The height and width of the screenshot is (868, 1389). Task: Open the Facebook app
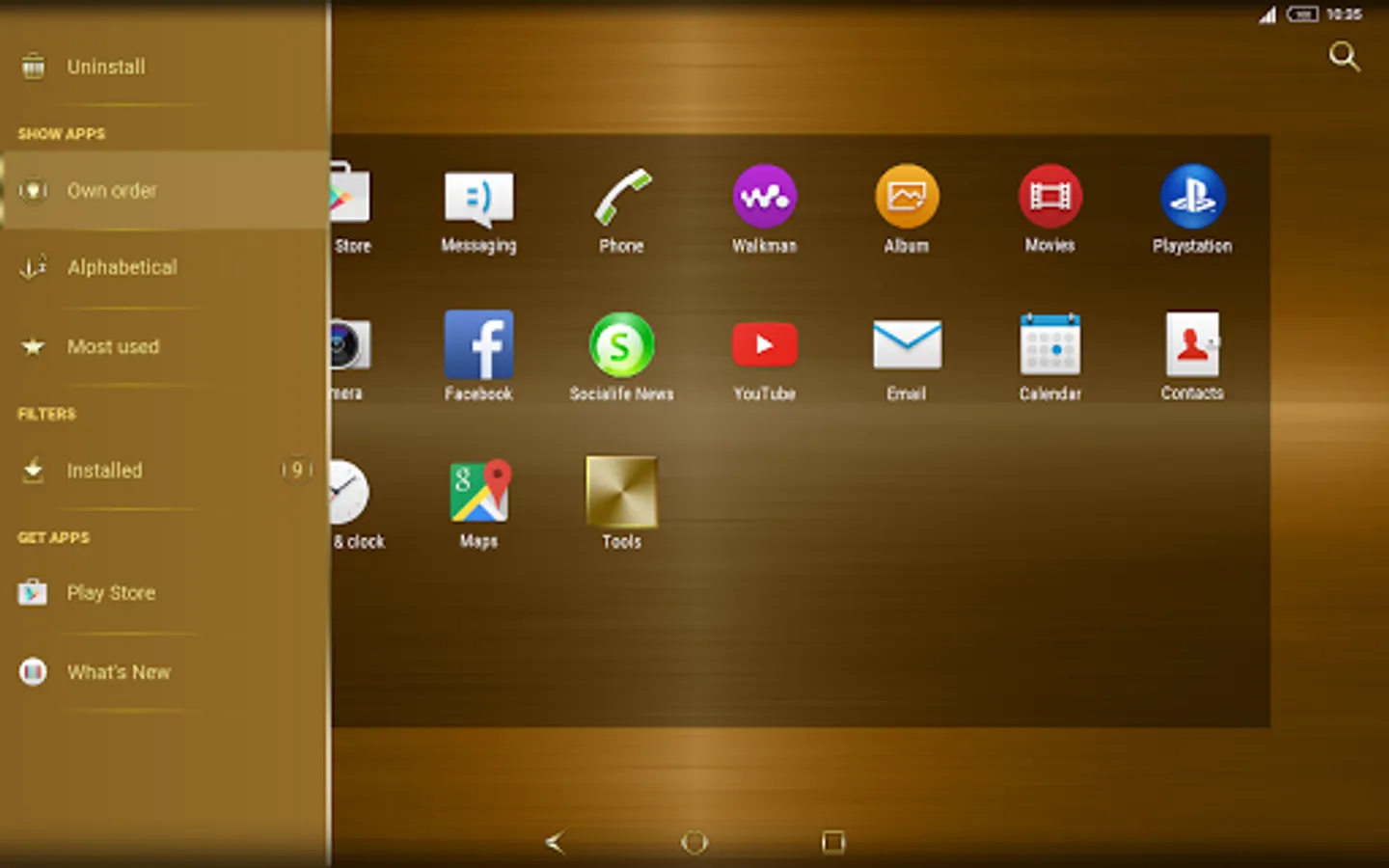pyautogui.click(x=478, y=344)
